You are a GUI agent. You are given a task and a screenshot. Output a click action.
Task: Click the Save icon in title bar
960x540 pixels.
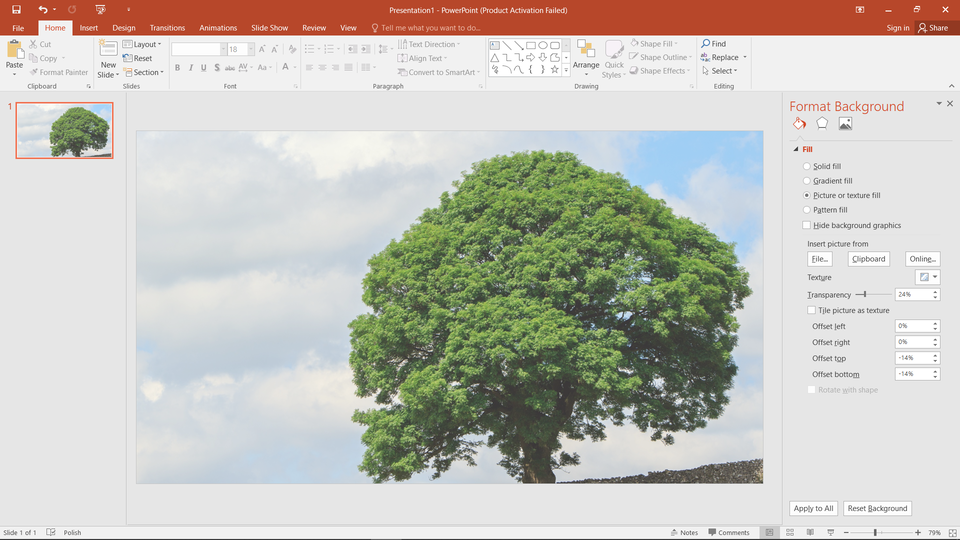[x=16, y=9]
